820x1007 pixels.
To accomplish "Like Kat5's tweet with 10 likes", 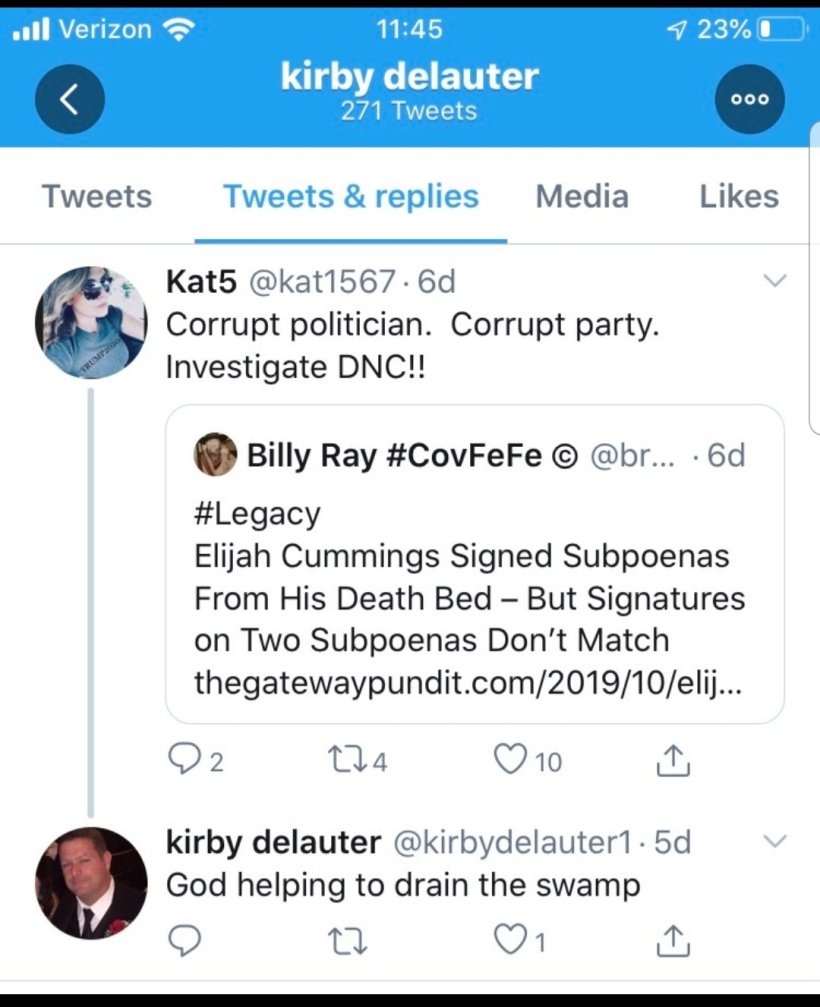I will click(x=510, y=763).
